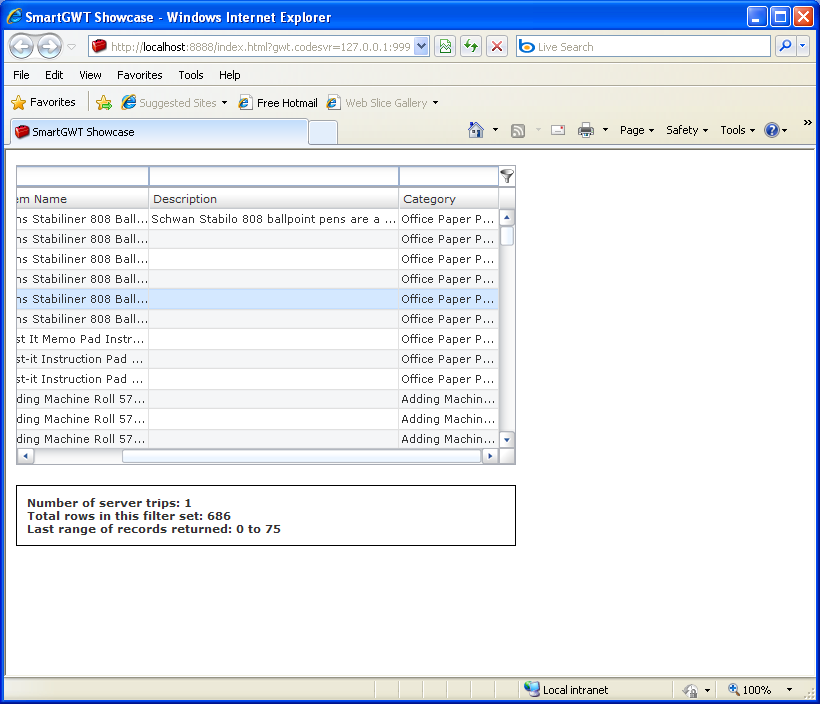
Task: Open the Tools menu in menu bar
Action: [x=191, y=75]
